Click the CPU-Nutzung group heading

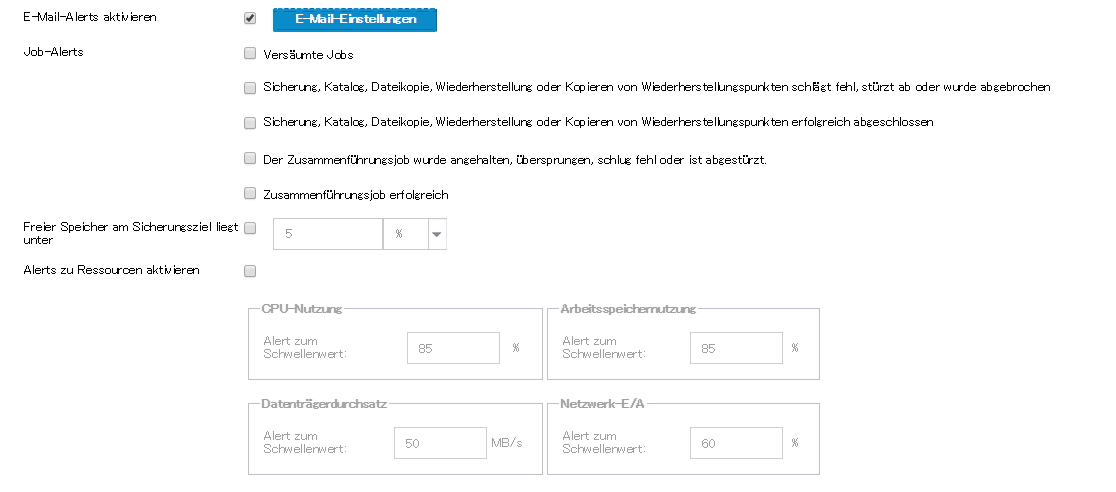click(x=302, y=309)
